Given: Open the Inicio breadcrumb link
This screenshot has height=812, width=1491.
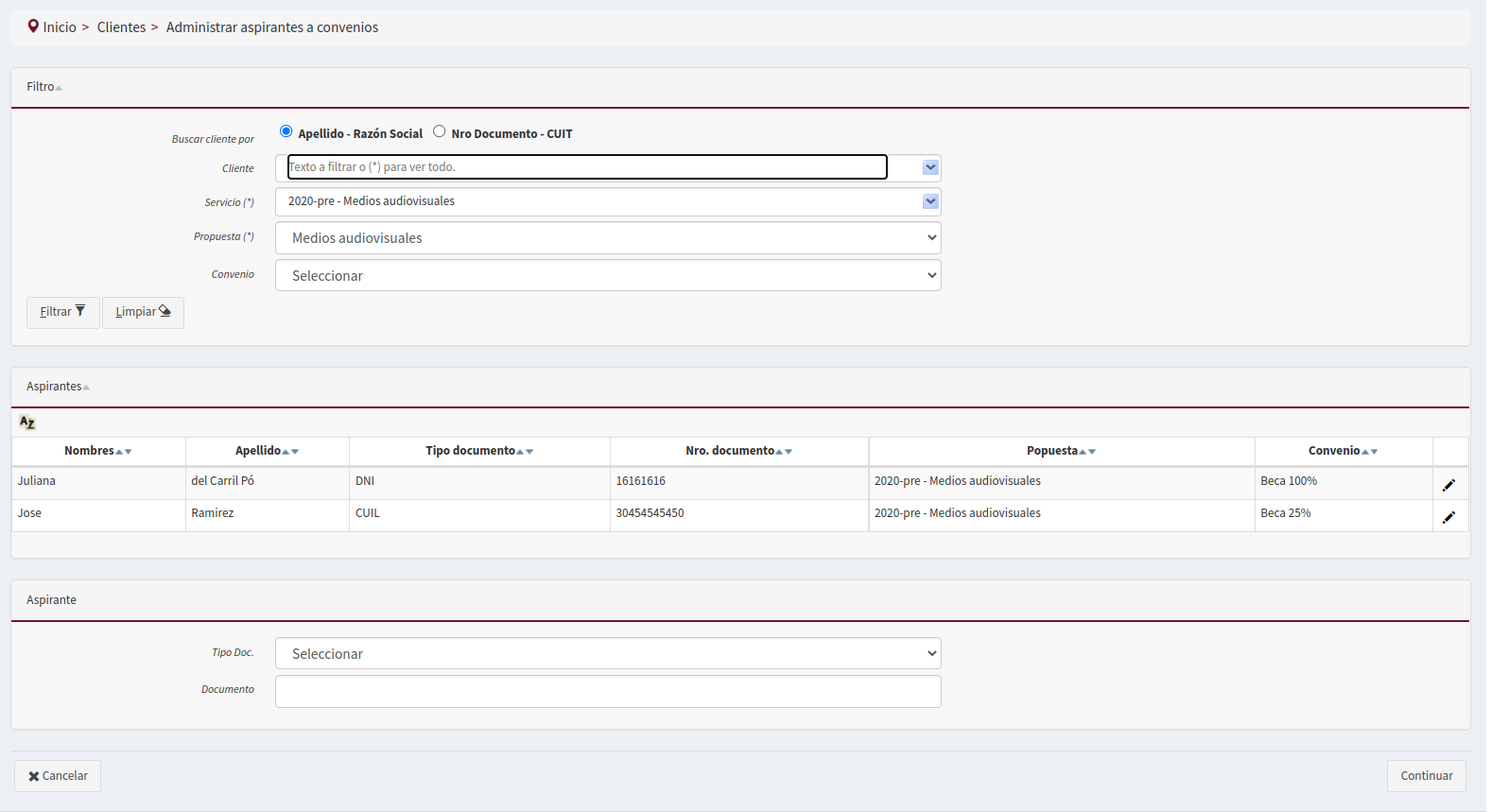Looking at the screenshot, I should click(60, 27).
